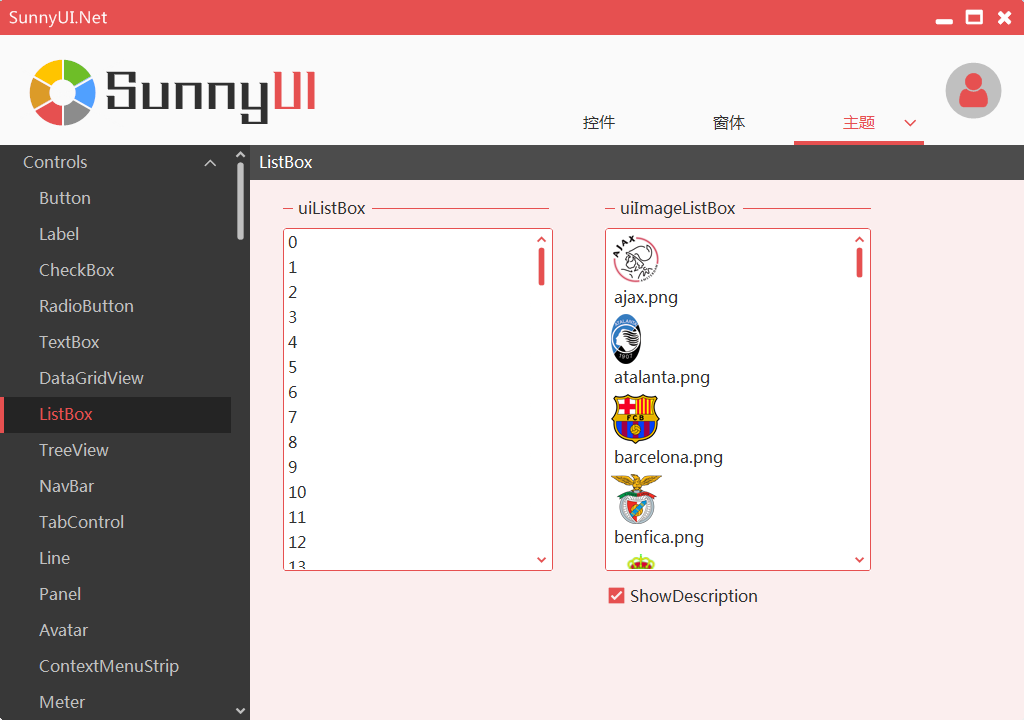Click sidebar scroll up arrow
The width and height of the screenshot is (1024, 720).
pos(240,155)
